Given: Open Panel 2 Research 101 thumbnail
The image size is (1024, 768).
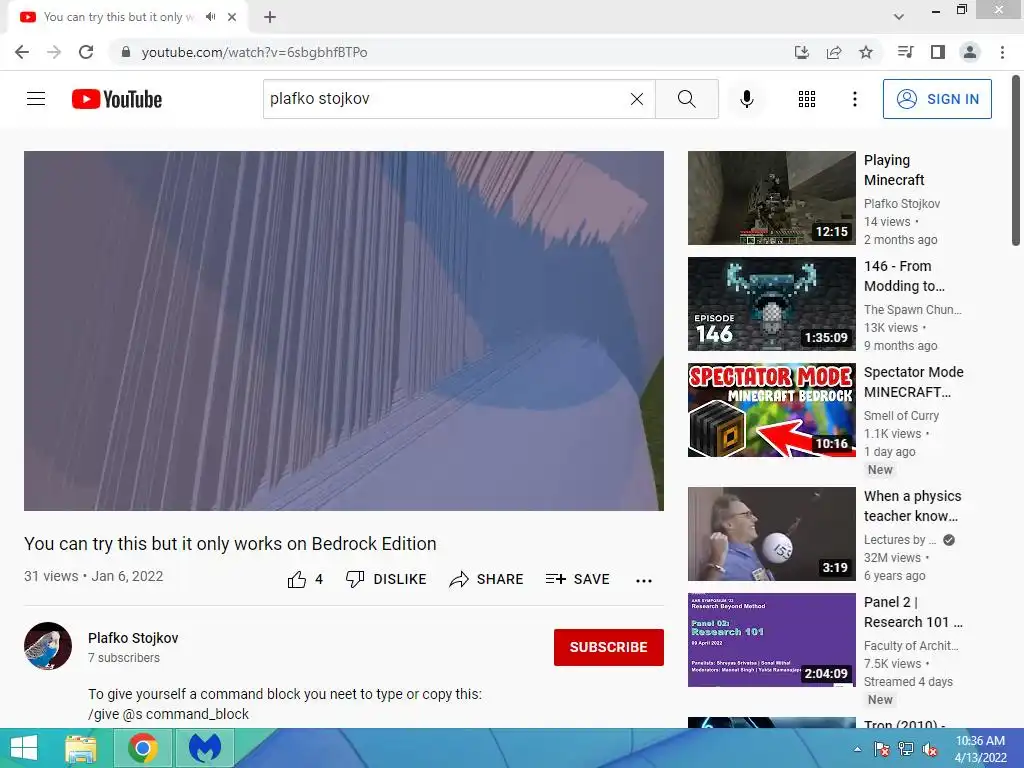Looking at the screenshot, I should click(771, 640).
